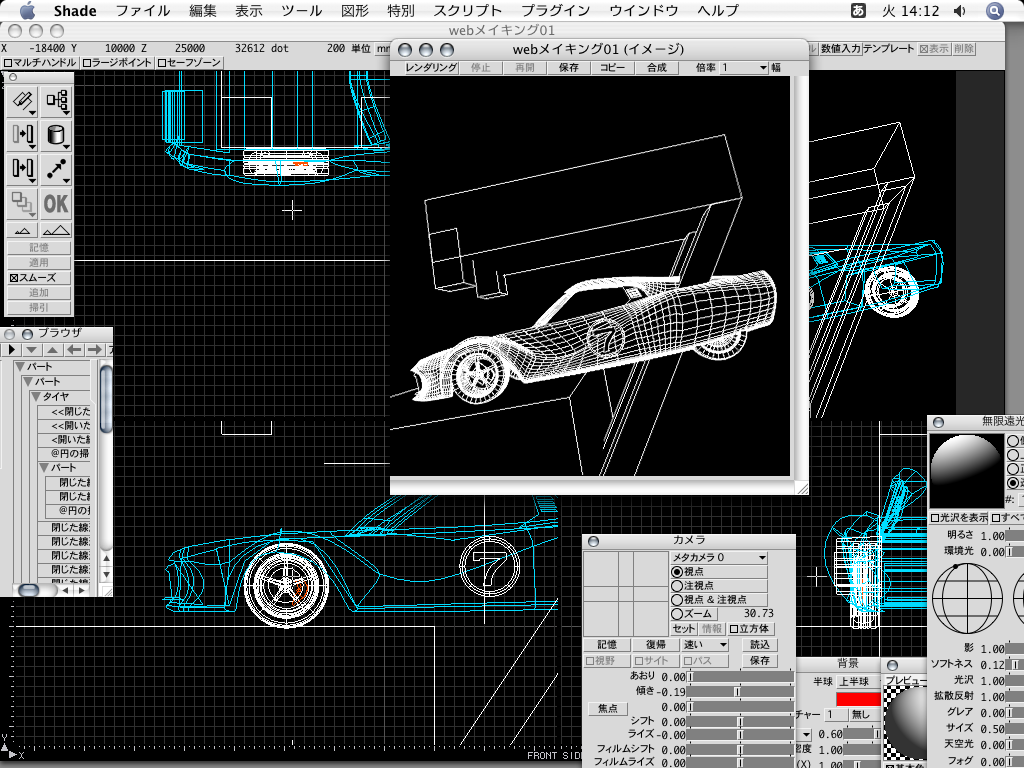Click the レンダリング button in image window
This screenshot has width=1024, height=768.
(431, 68)
